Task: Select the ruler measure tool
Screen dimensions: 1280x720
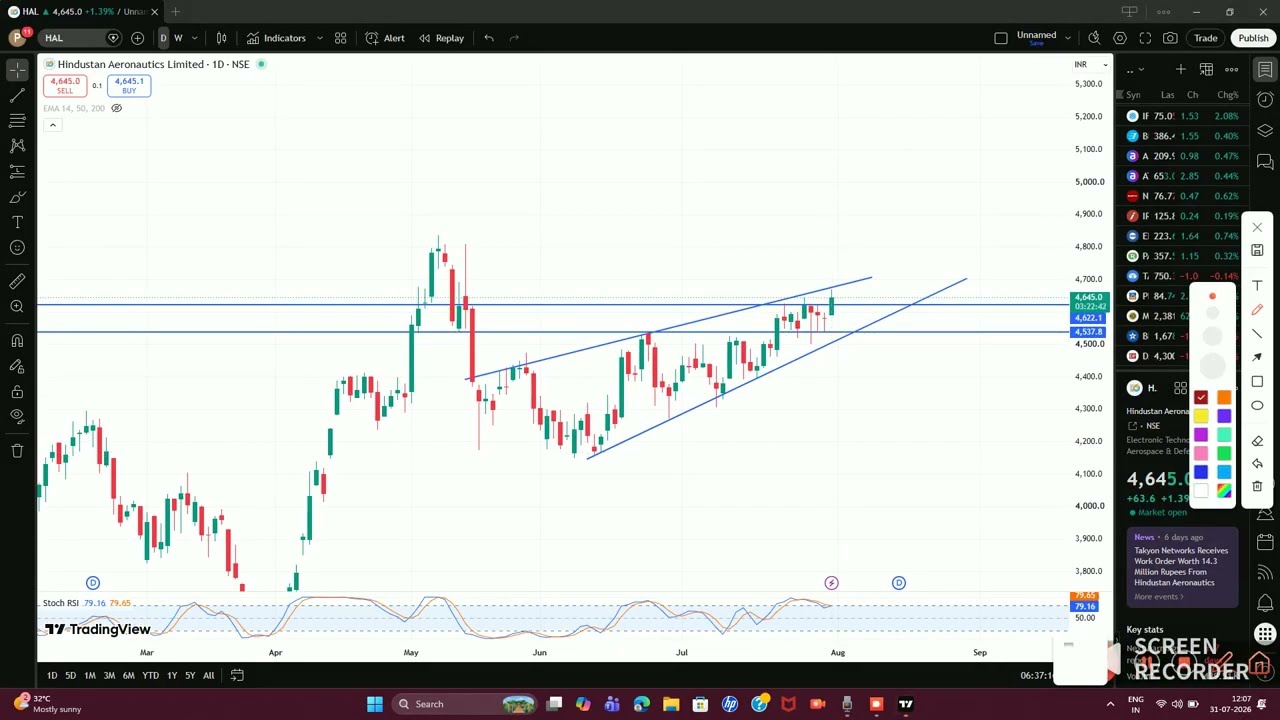Action: [17, 282]
